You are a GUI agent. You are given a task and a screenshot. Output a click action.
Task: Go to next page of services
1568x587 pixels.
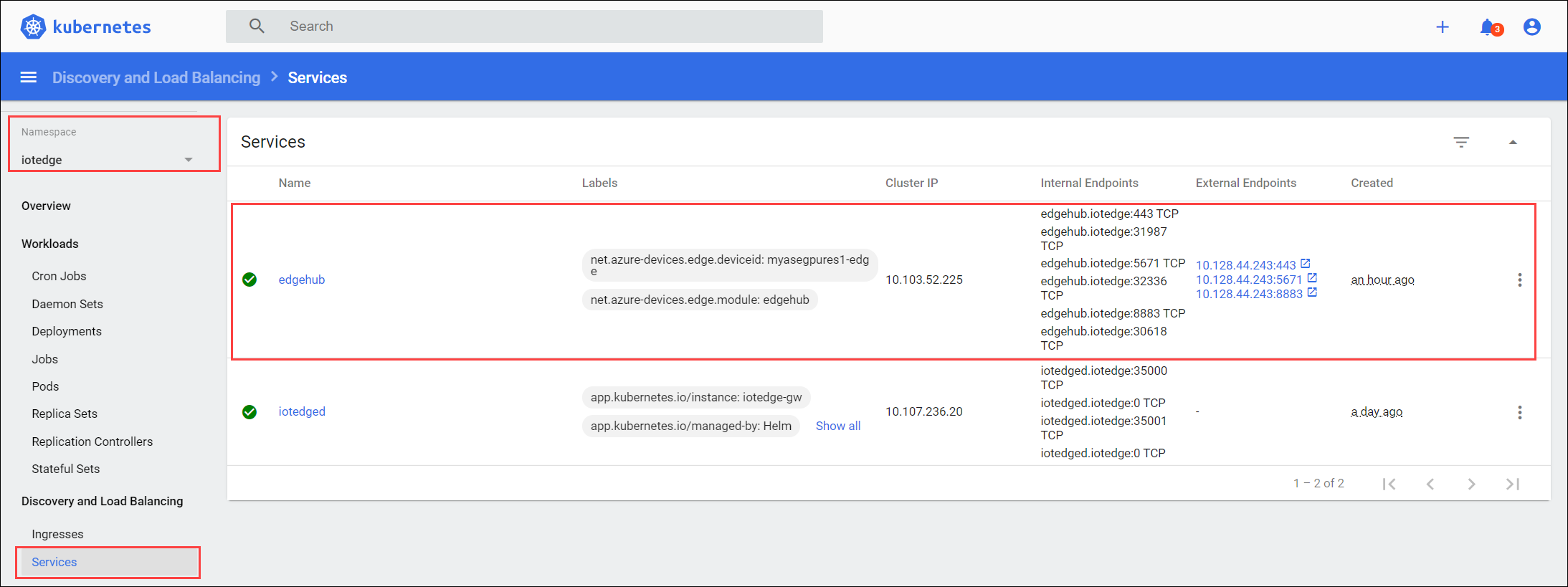point(1471,484)
